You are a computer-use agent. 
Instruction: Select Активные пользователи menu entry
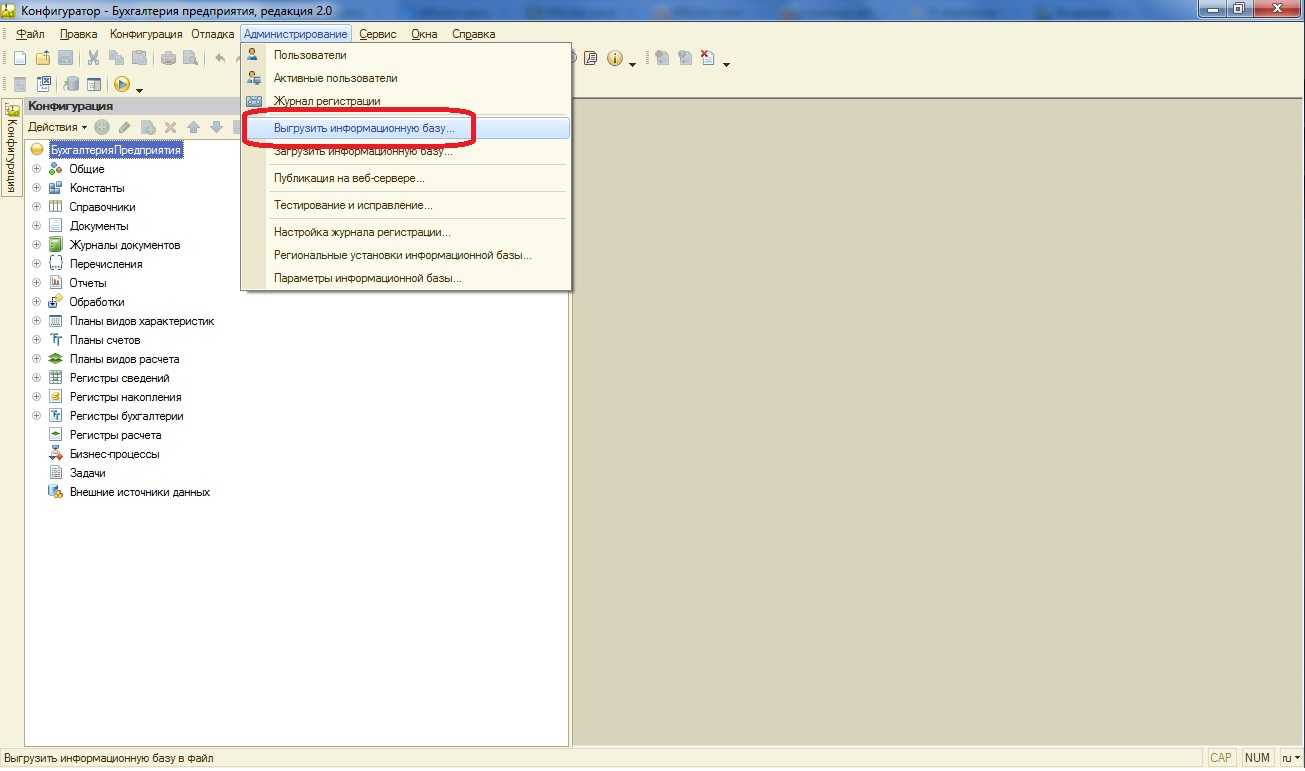(x=406, y=78)
